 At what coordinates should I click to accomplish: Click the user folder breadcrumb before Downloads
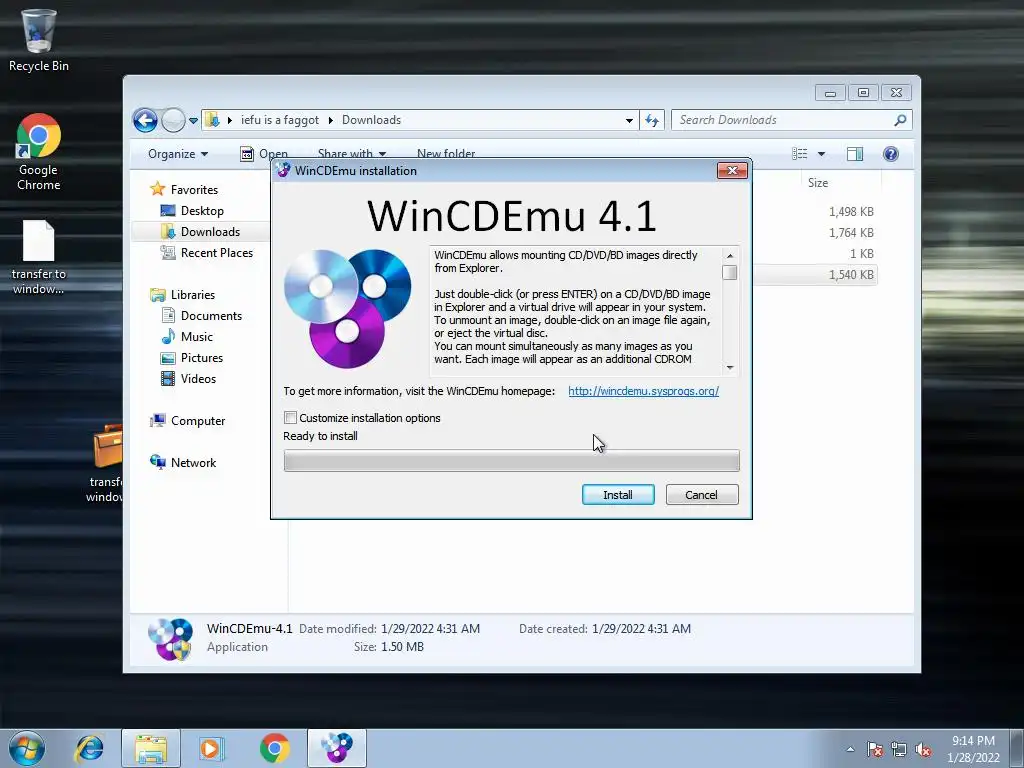point(280,120)
